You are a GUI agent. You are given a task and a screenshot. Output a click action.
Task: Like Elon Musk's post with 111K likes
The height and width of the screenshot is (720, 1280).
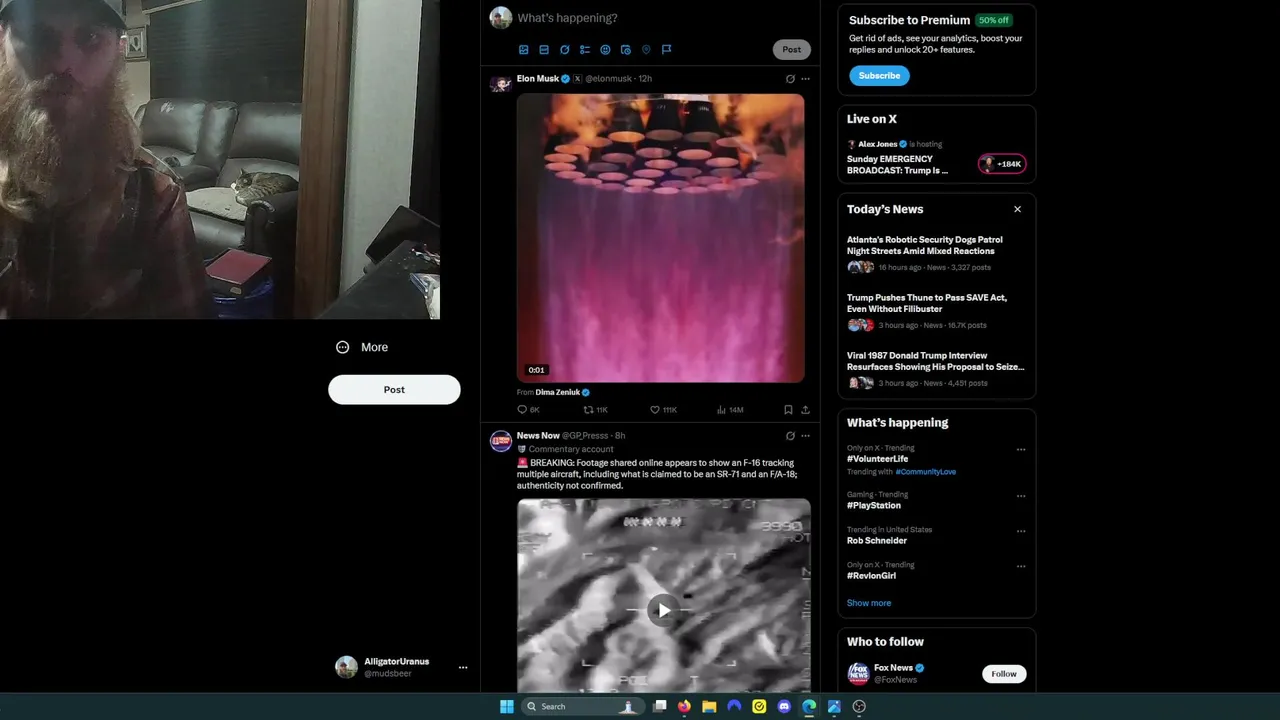click(x=663, y=410)
